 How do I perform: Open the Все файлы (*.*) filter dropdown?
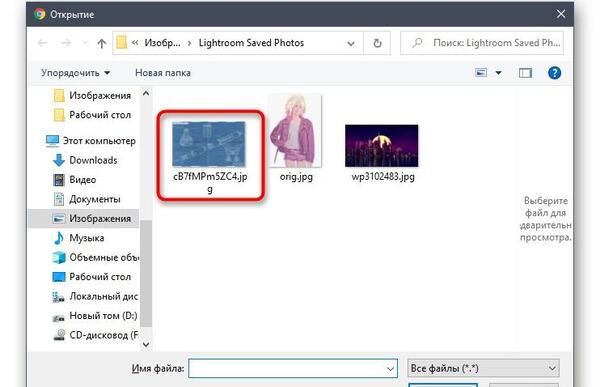[x=484, y=368]
